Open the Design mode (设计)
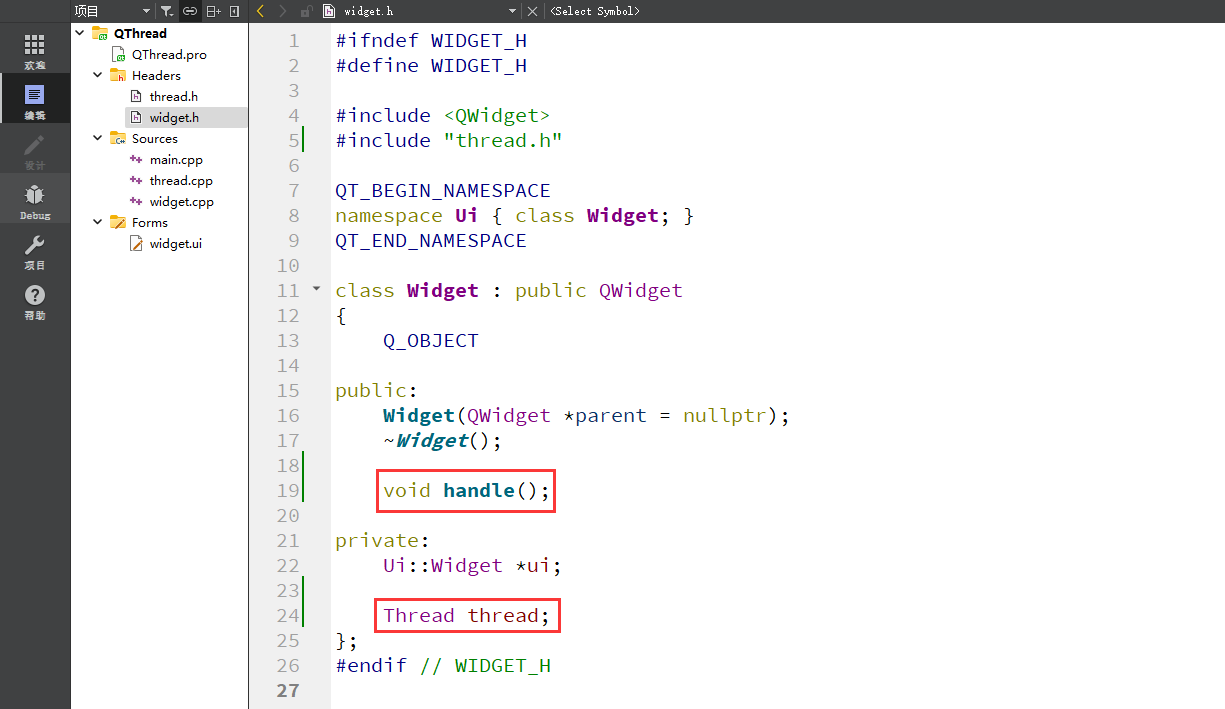Screen dimensions: 1225x709 35,150
